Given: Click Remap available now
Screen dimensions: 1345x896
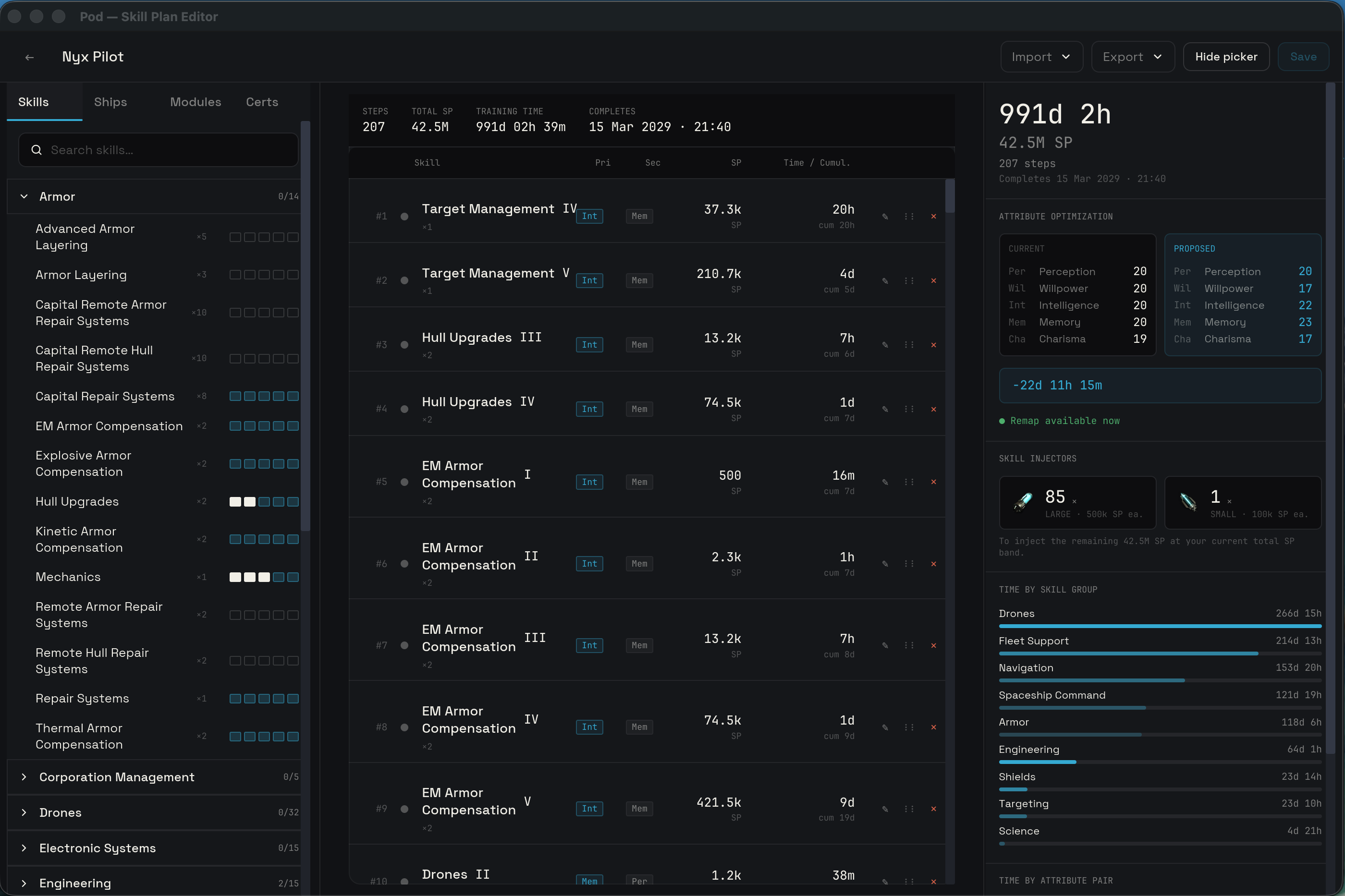Looking at the screenshot, I should (x=1064, y=421).
